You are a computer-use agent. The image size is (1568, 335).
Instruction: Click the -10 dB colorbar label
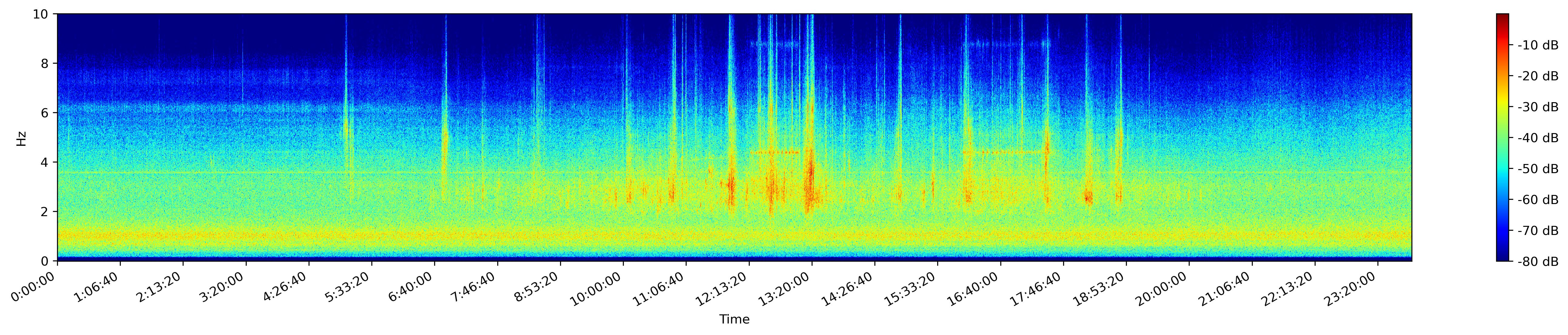[1538, 45]
